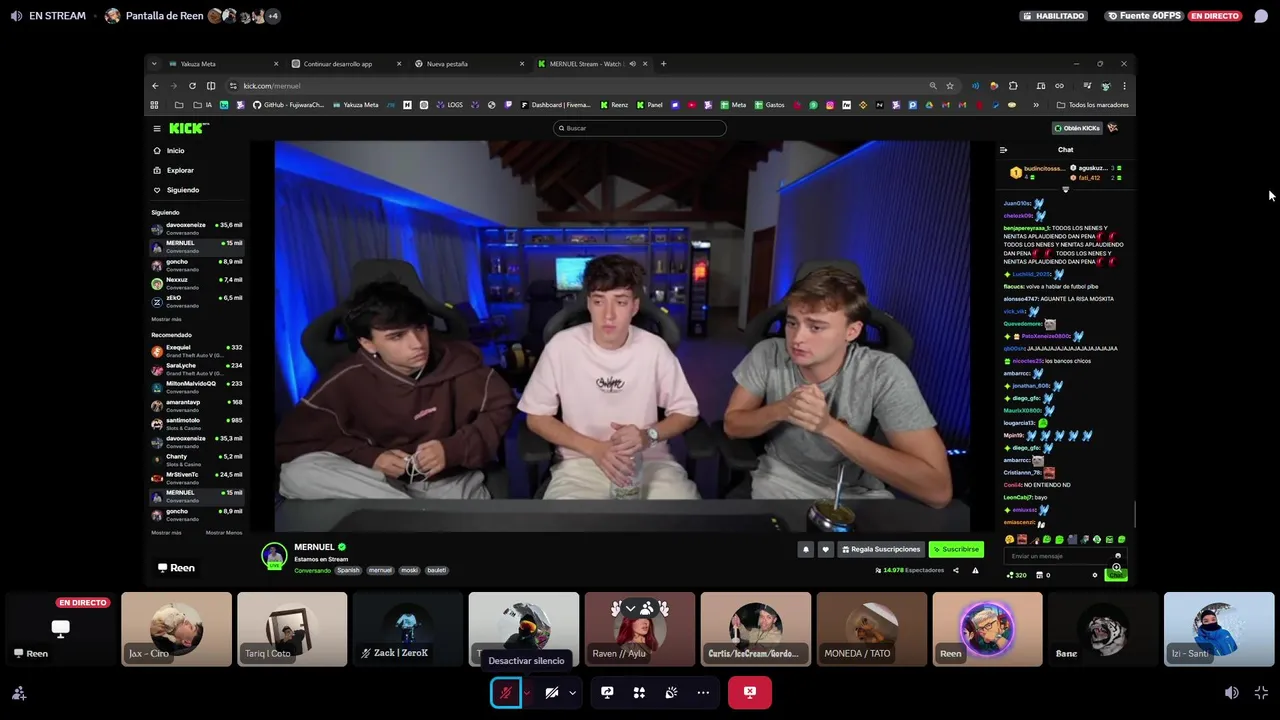This screenshot has height=720, width=1280.
Task: Open microphone options dropdown arrow
Action: pos(527,692)
